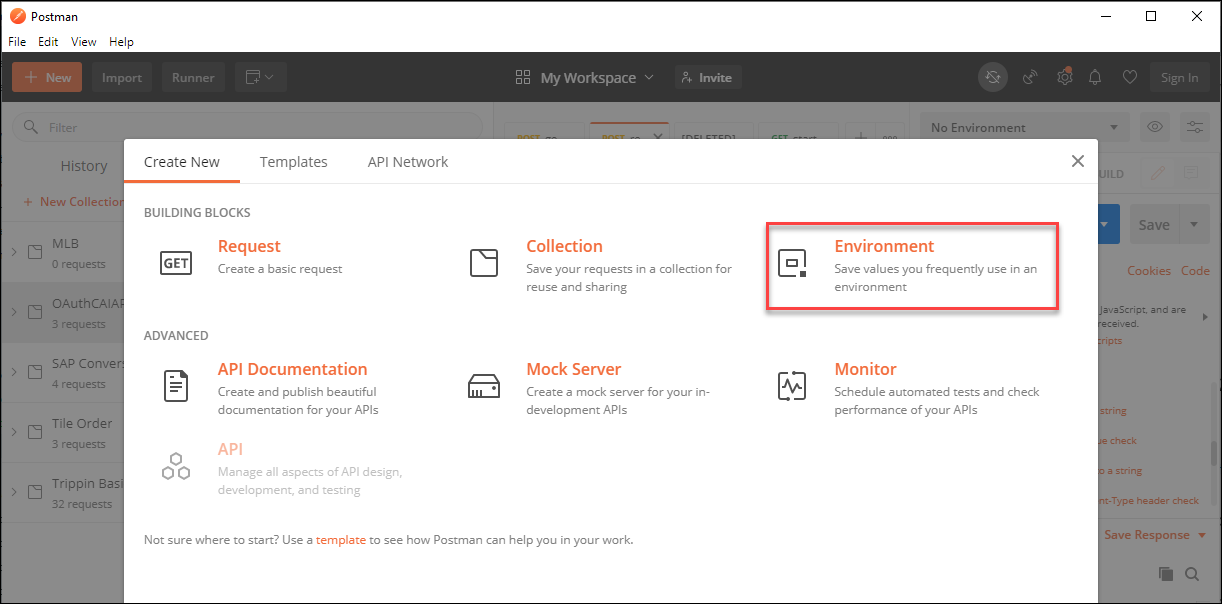The height and width of the screenshot is (604, 1222).
Task: Click the sync status icon in header
Action: click(993, 77)
